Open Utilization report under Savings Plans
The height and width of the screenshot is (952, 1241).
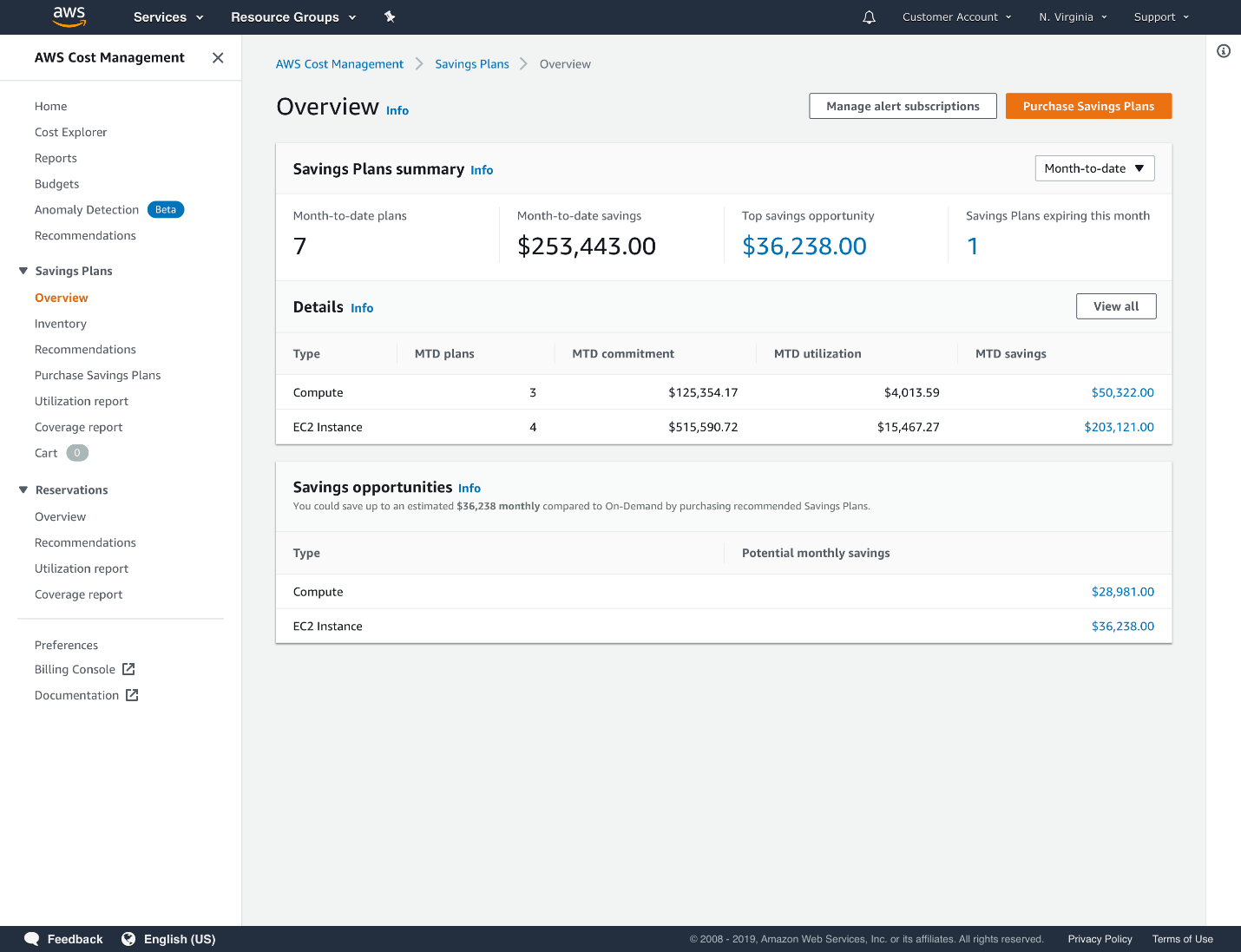tap(82, 401)
